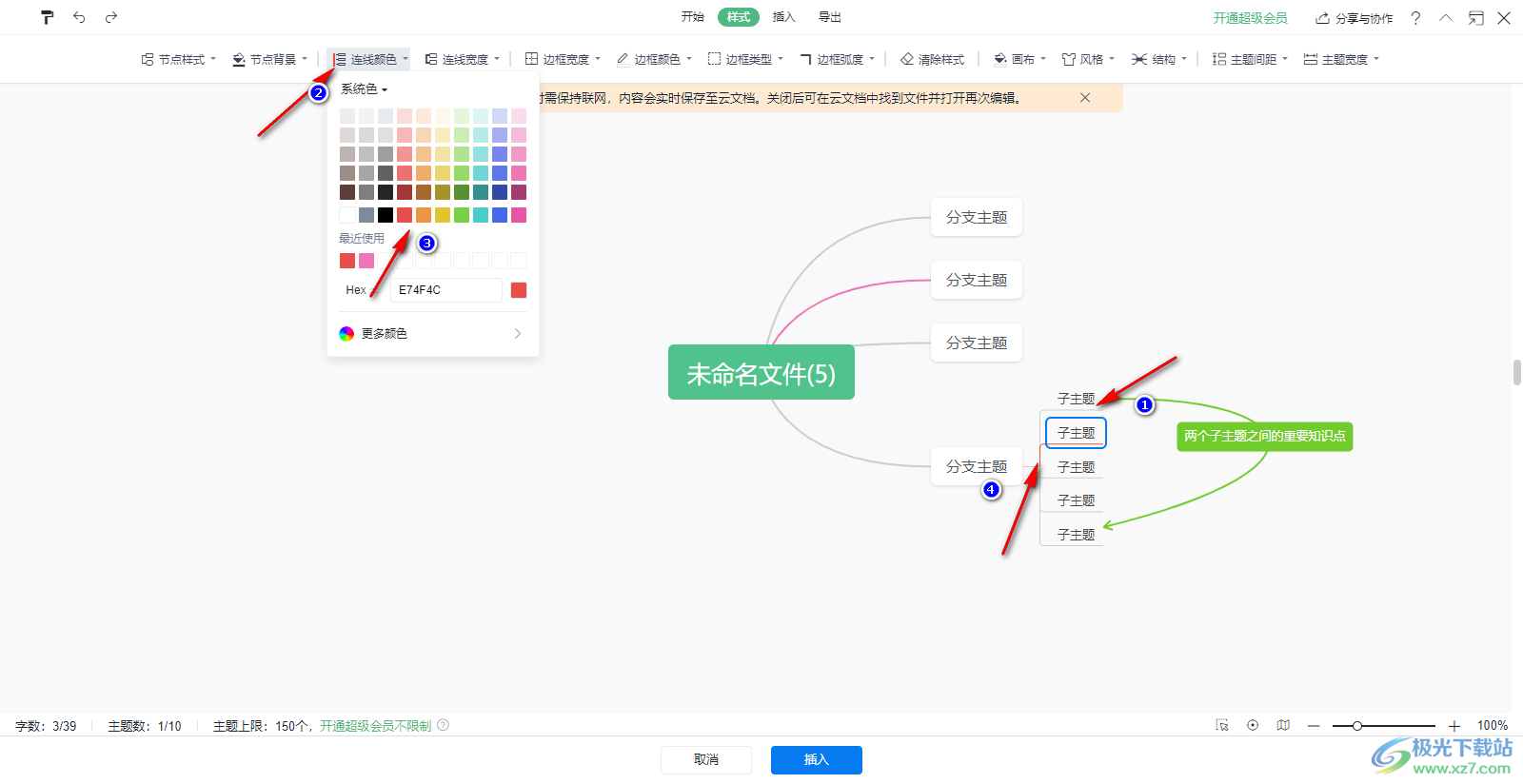1523x784 pixels.
Task: Open 边框宽度 border width dropdown
Action: tap(563, 59)
